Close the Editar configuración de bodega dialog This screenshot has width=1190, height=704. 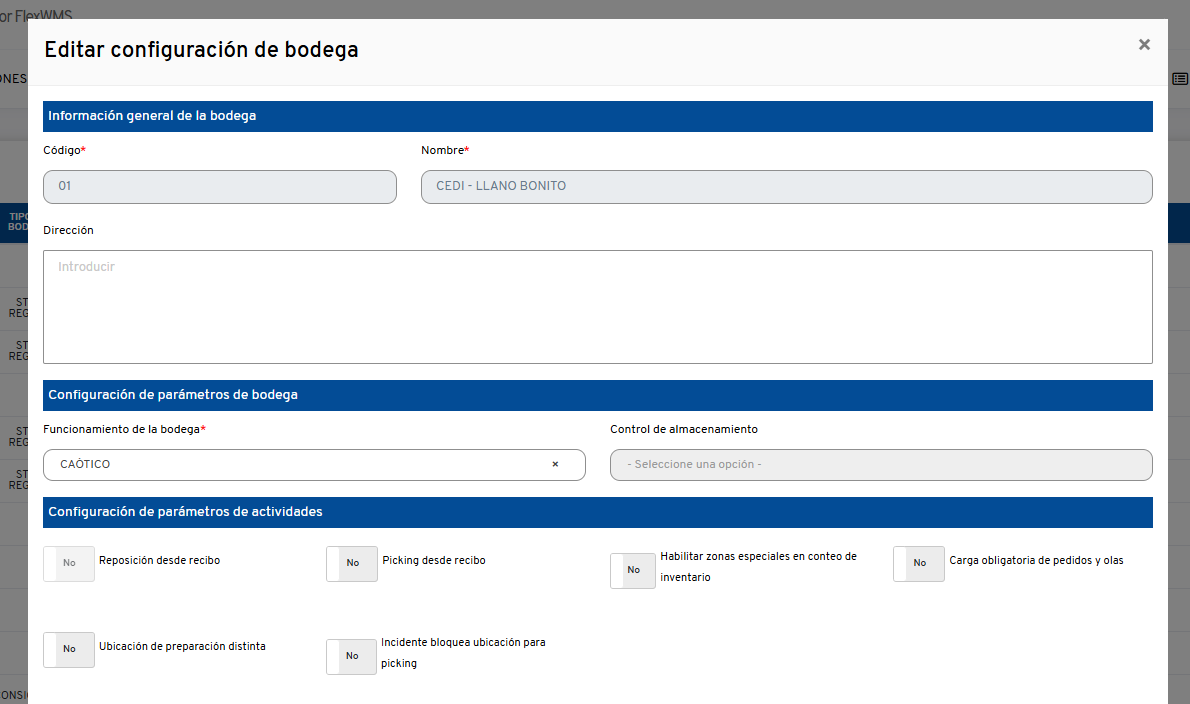point(1144,44)
